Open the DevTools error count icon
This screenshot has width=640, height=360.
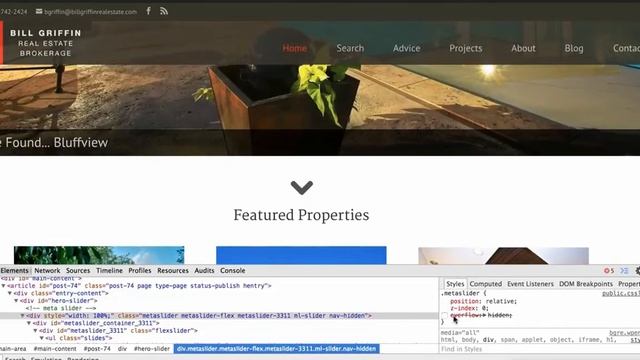[609, 271]
